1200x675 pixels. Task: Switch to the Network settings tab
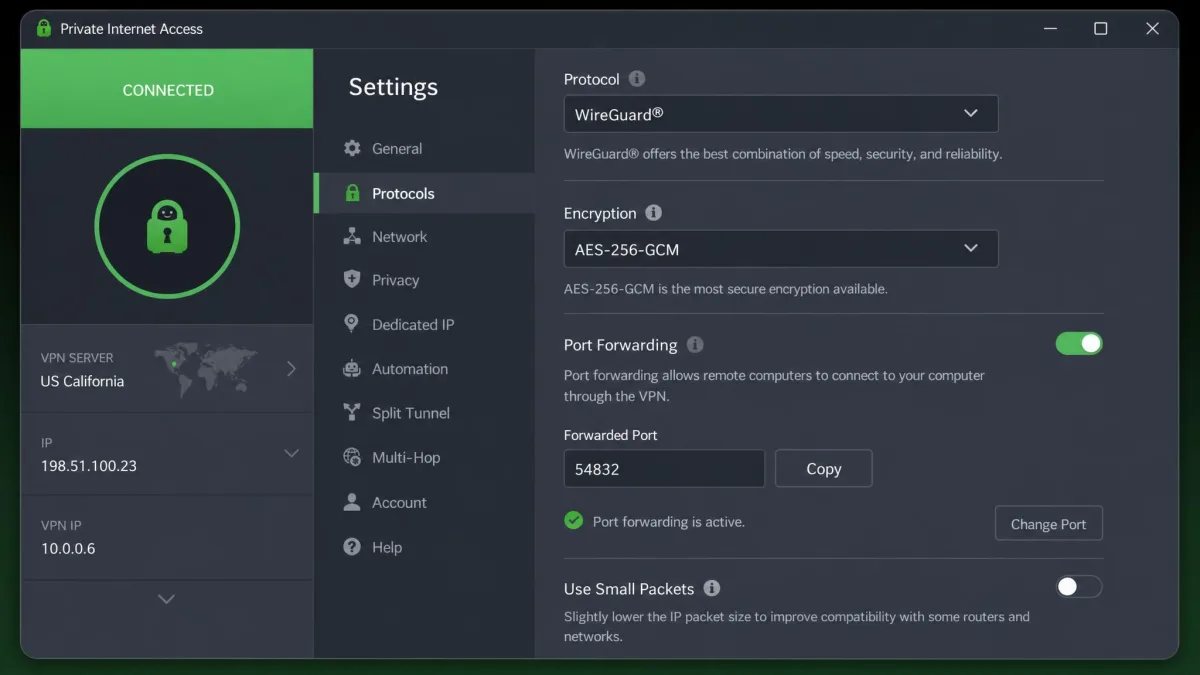pos(424,236)
